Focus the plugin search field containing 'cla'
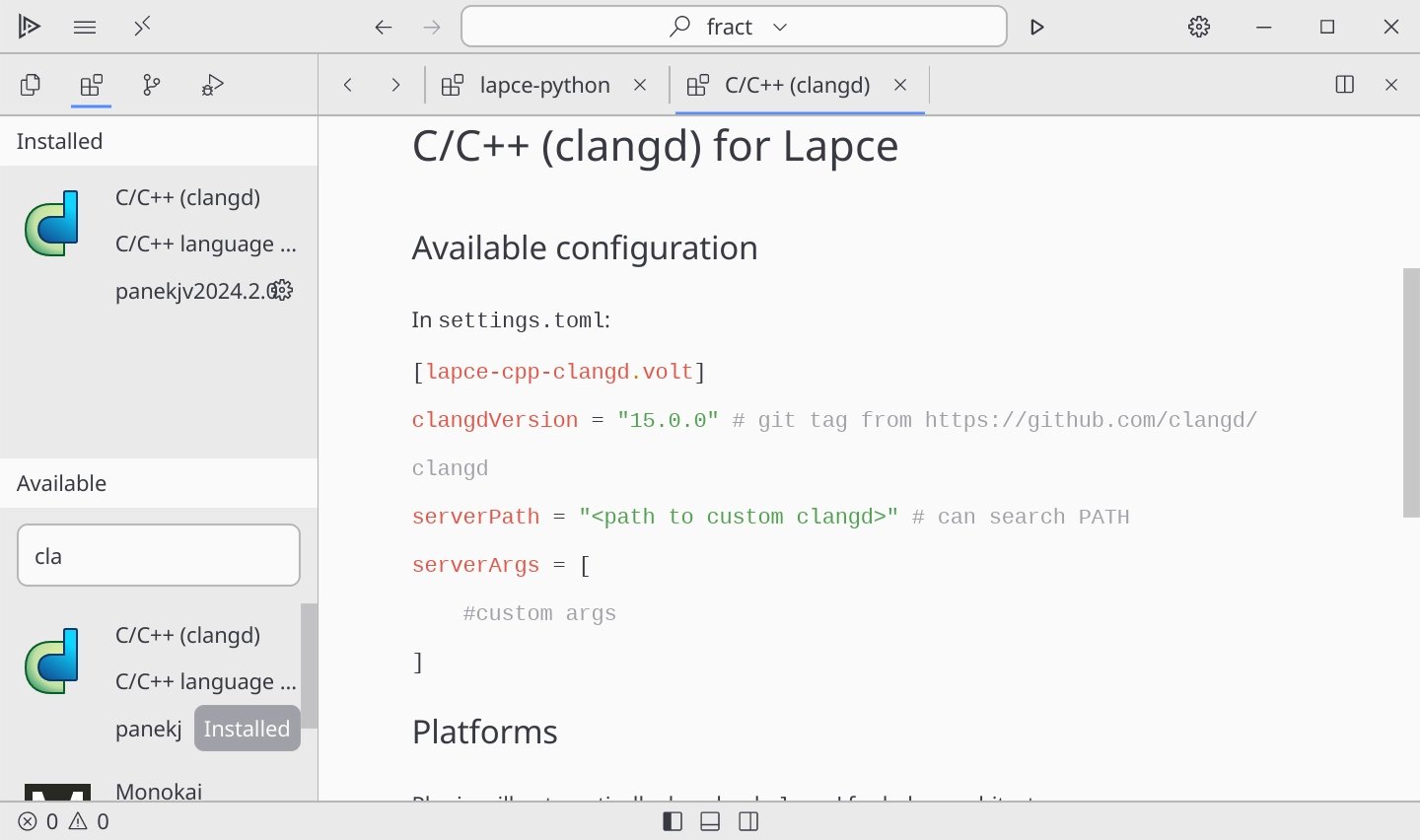1420x840 pixels. 159,555
